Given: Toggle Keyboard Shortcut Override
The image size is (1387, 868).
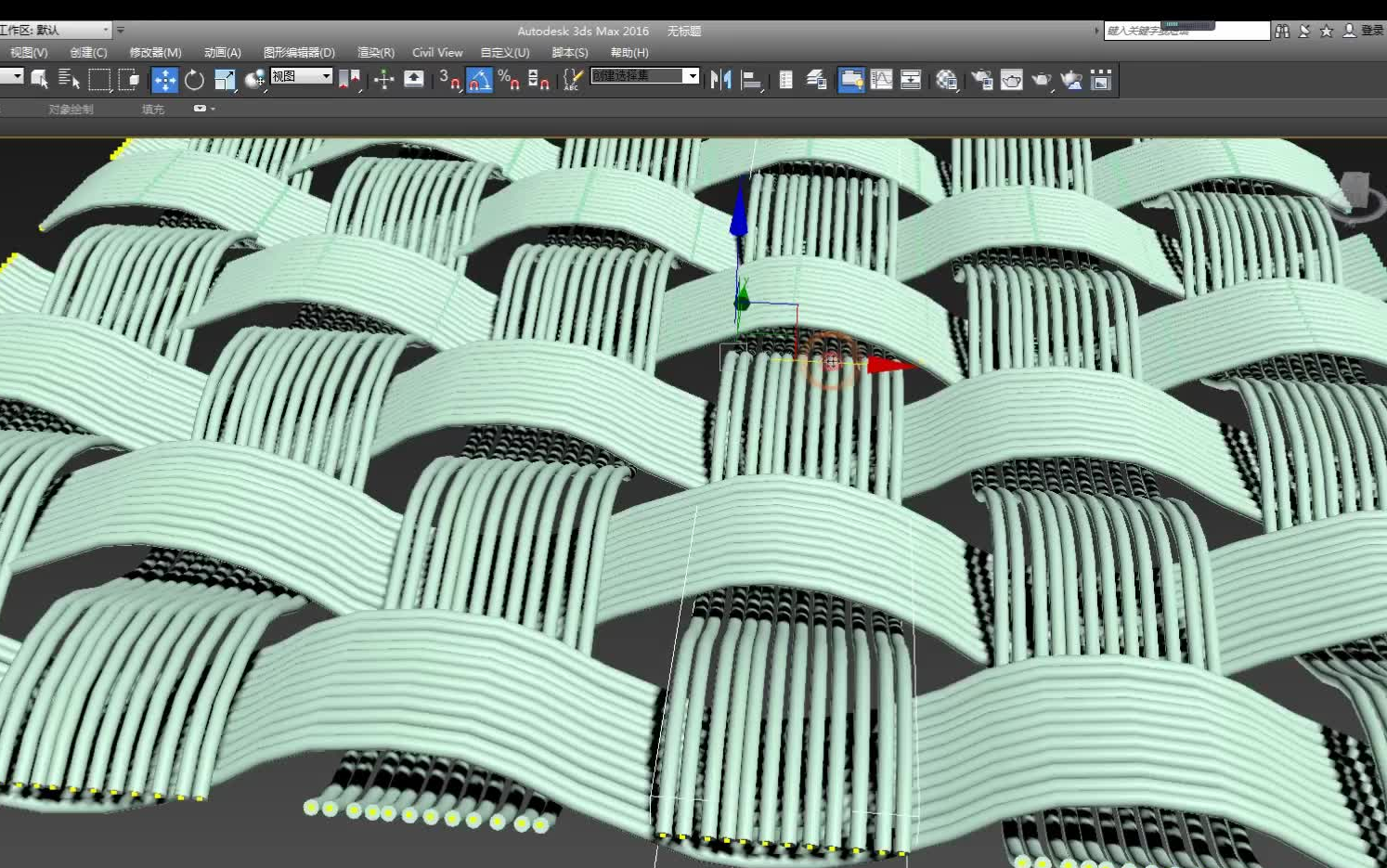Looking at the screenshot, I should [413, 80].
